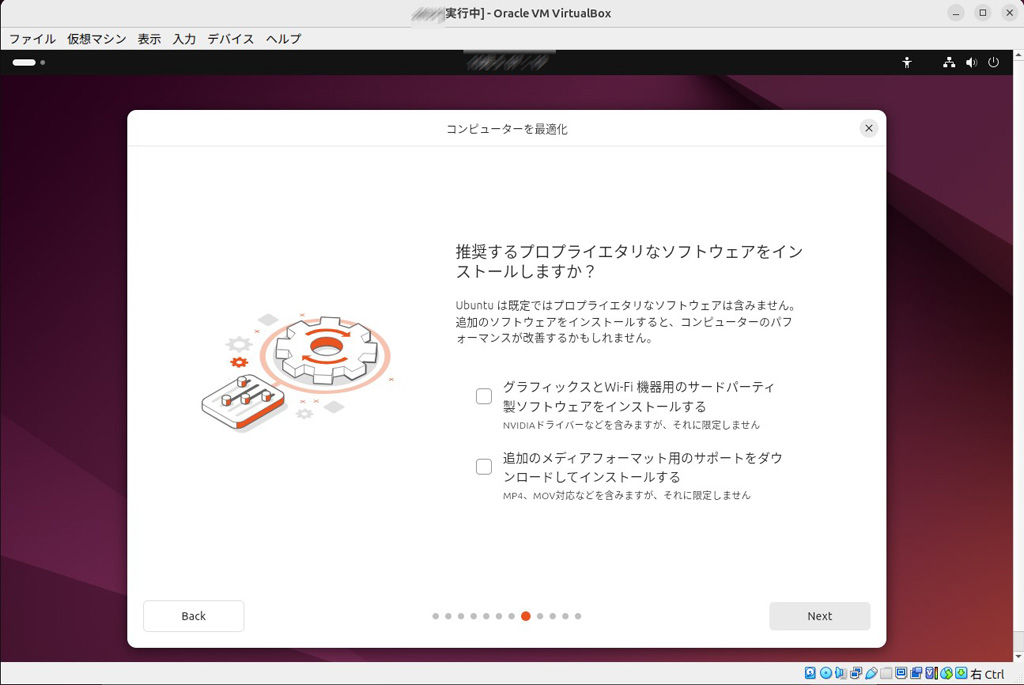Open the ファイル menu
Viewport: 1024px width, 685px height.
tap(32, 39)
